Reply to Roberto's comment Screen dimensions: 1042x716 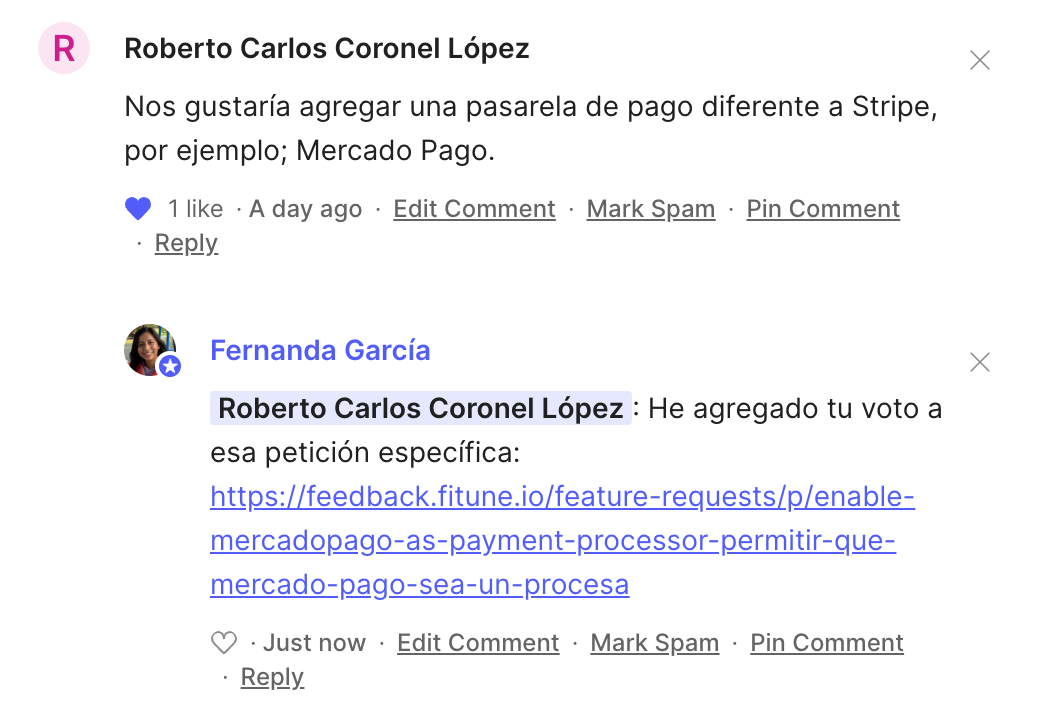[x=186, y=243]
